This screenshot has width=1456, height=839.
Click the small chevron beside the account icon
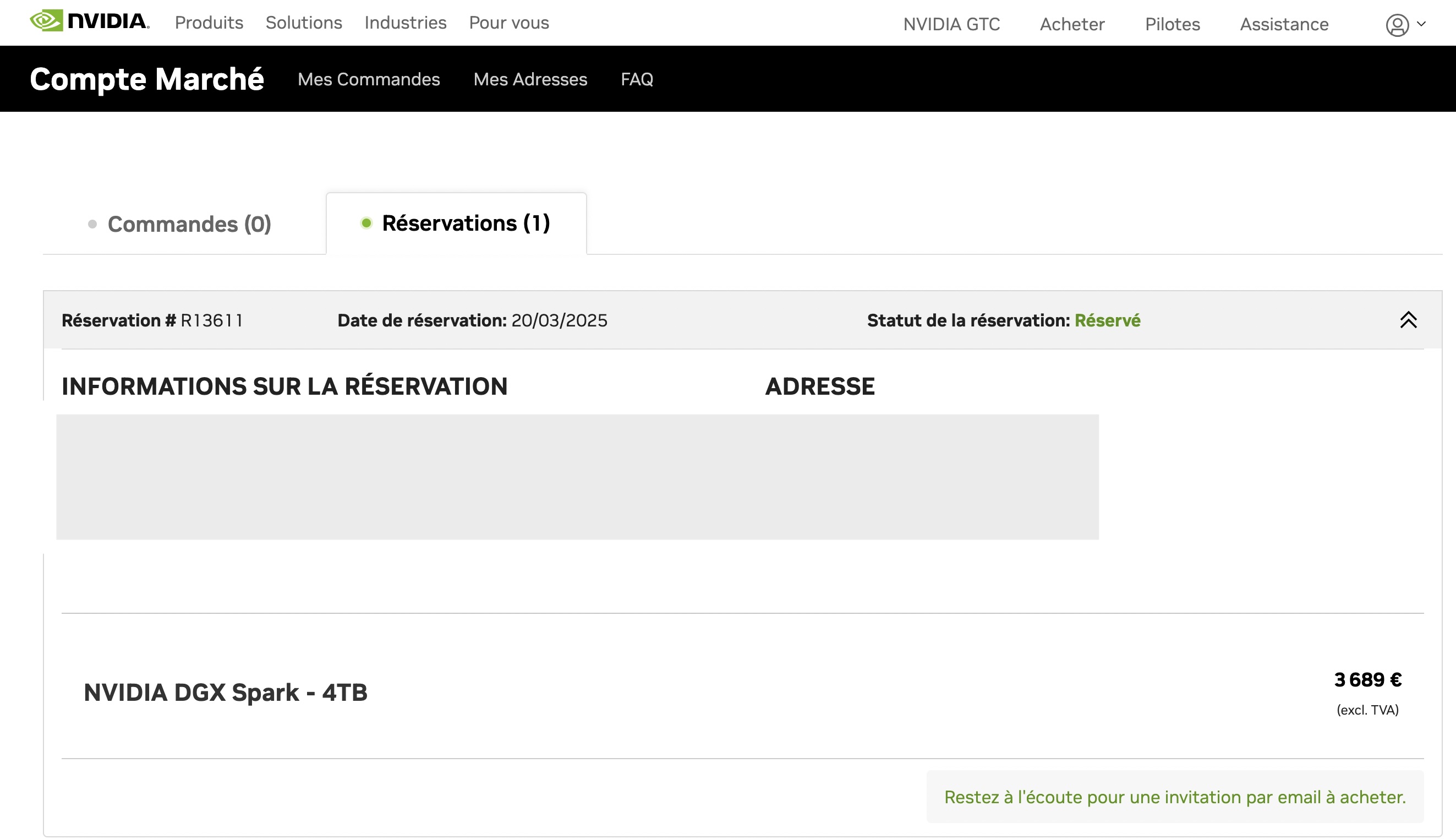coord(1421,24)
